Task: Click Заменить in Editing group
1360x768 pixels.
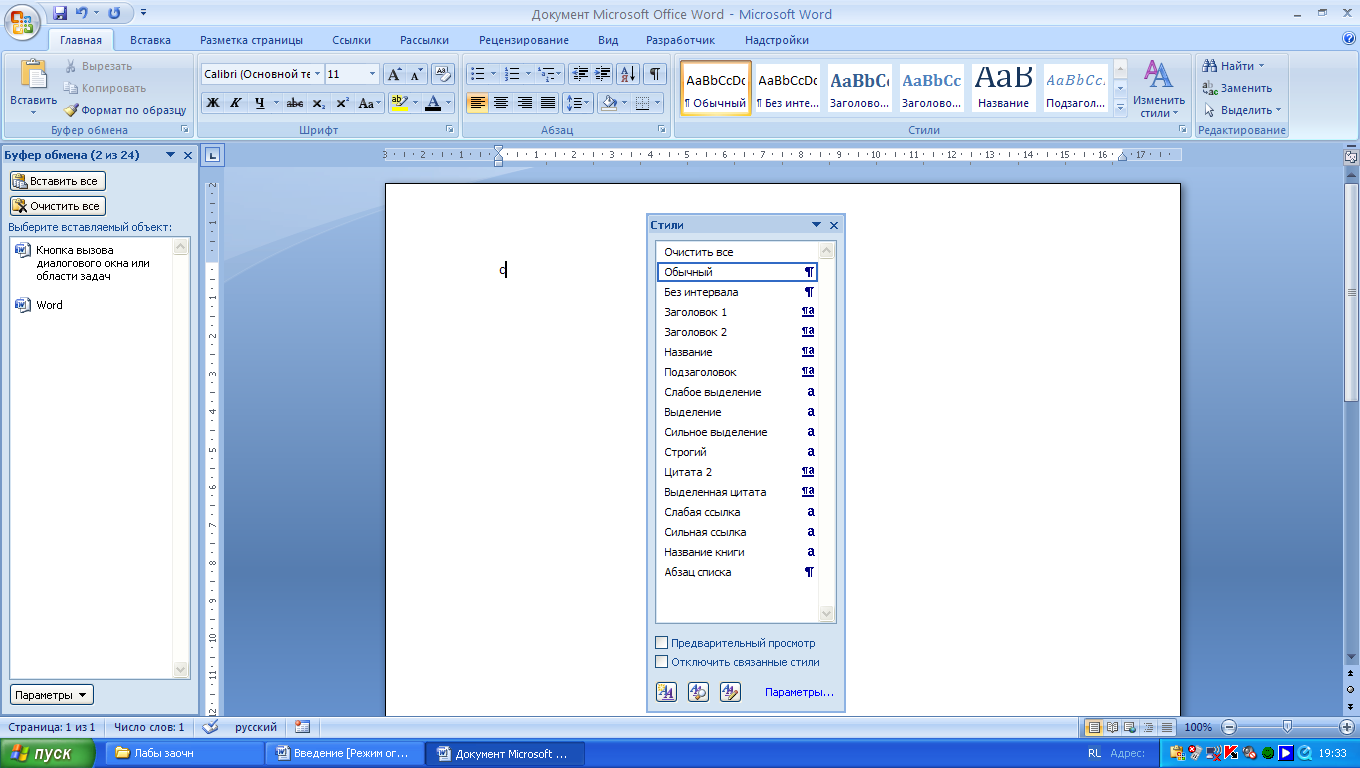Action: click(x=1238, y=88)
